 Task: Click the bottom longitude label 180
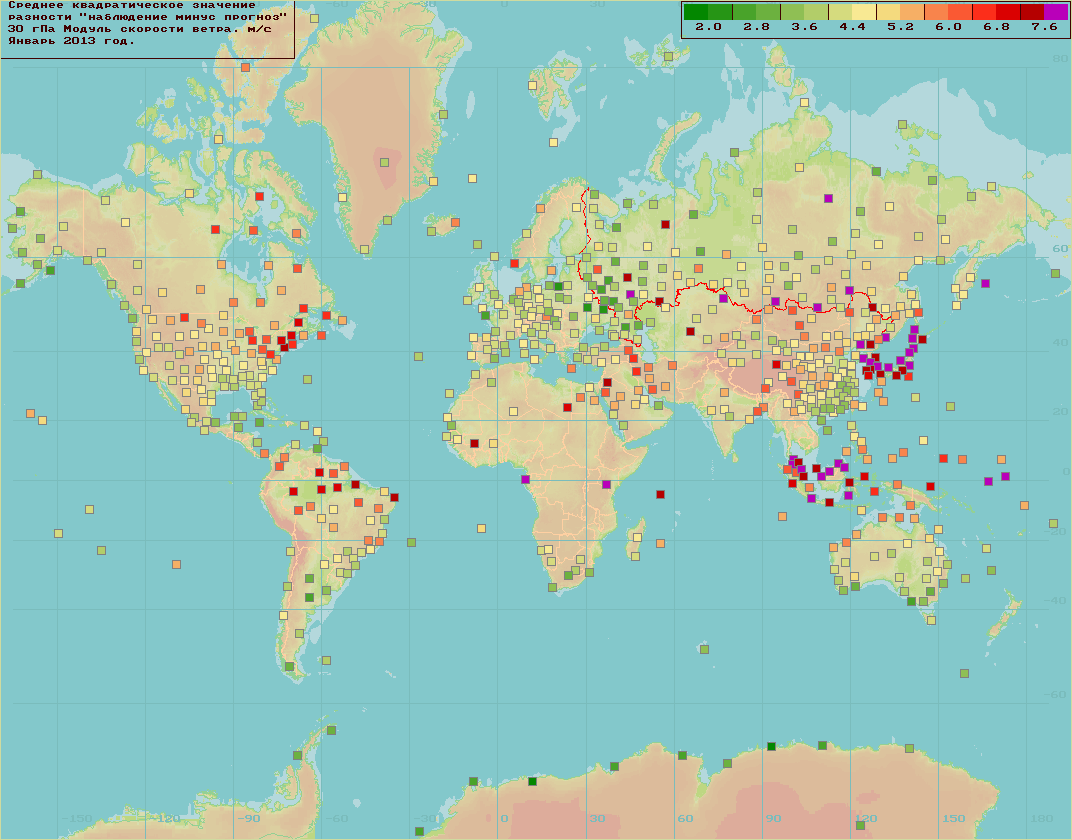point(1042,818)
